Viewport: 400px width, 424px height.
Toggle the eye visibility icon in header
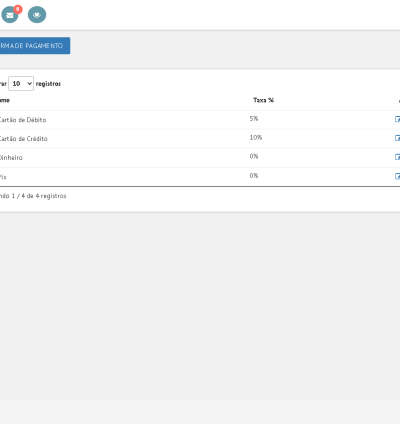37,15
